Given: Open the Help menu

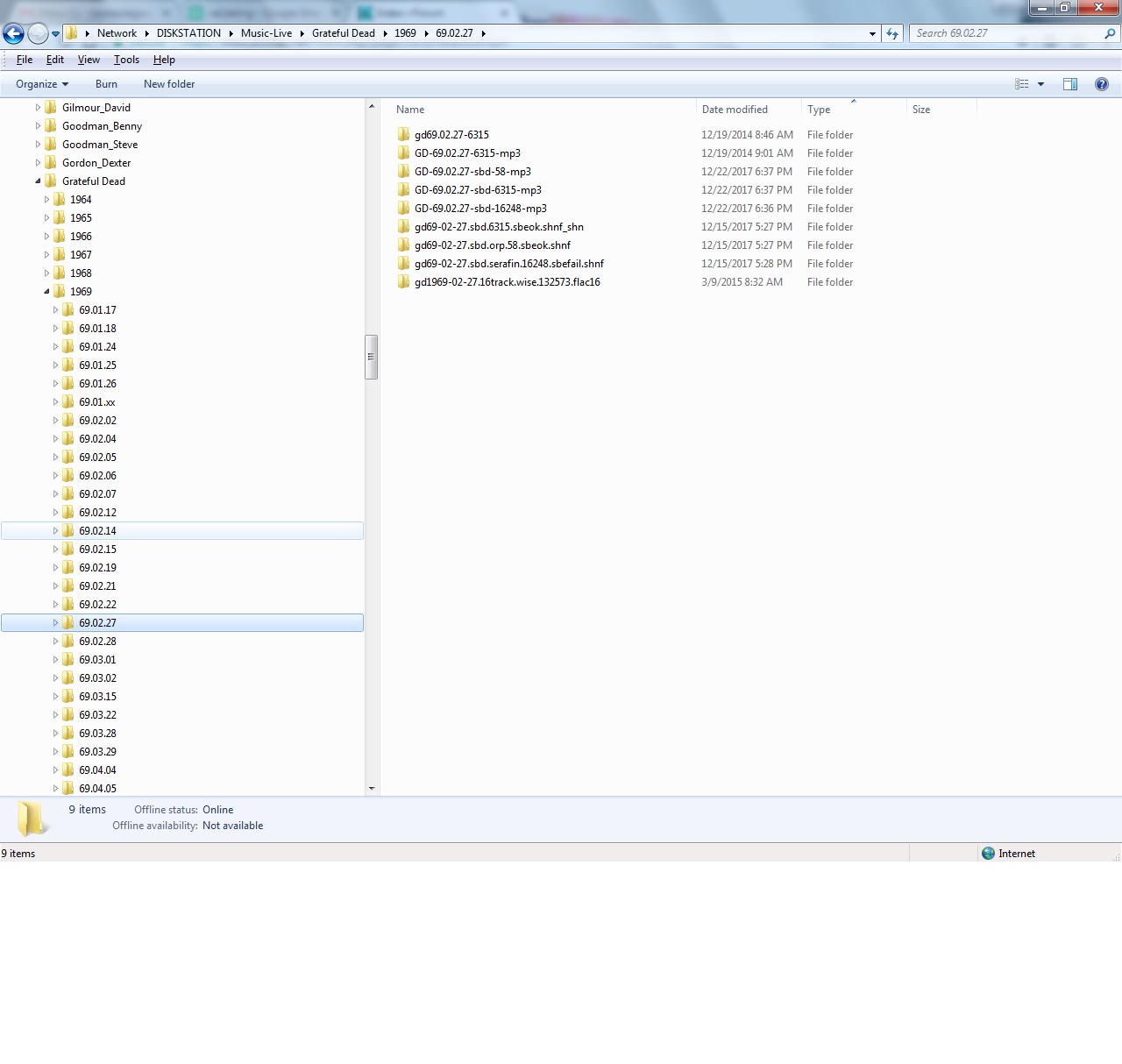Looking at the screenshot, I should point(164,60).
